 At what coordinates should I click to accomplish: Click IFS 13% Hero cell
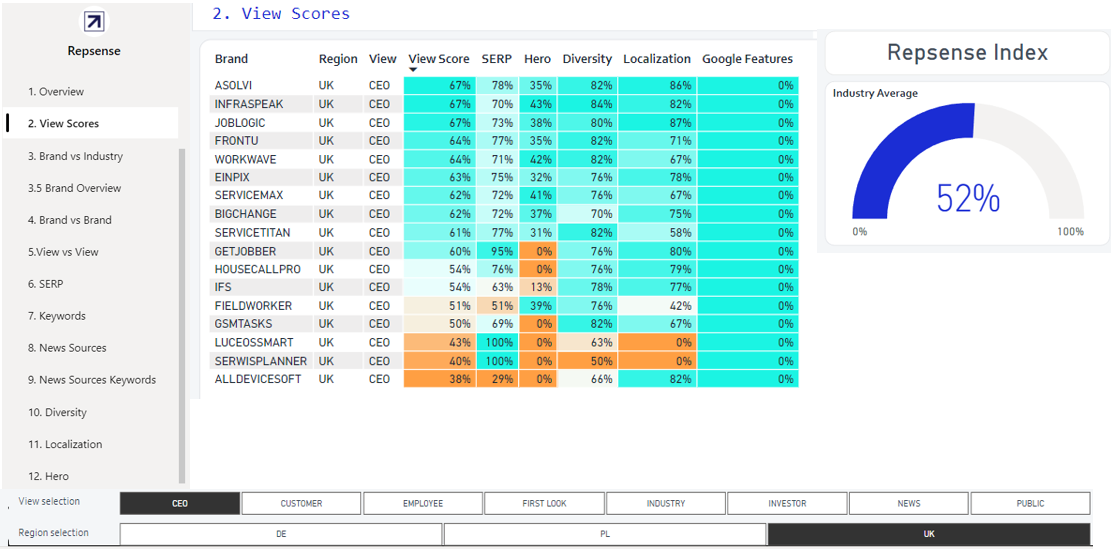coord(538,287)
